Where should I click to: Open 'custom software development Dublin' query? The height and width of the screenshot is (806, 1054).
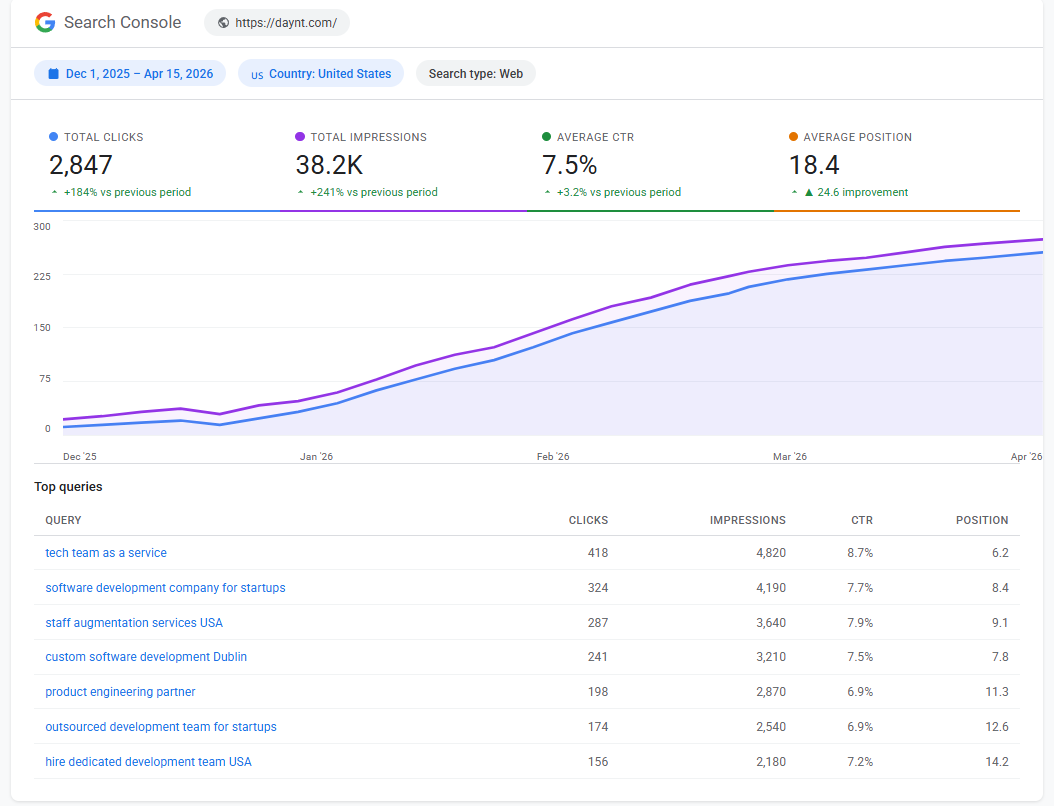click(146, 657)
